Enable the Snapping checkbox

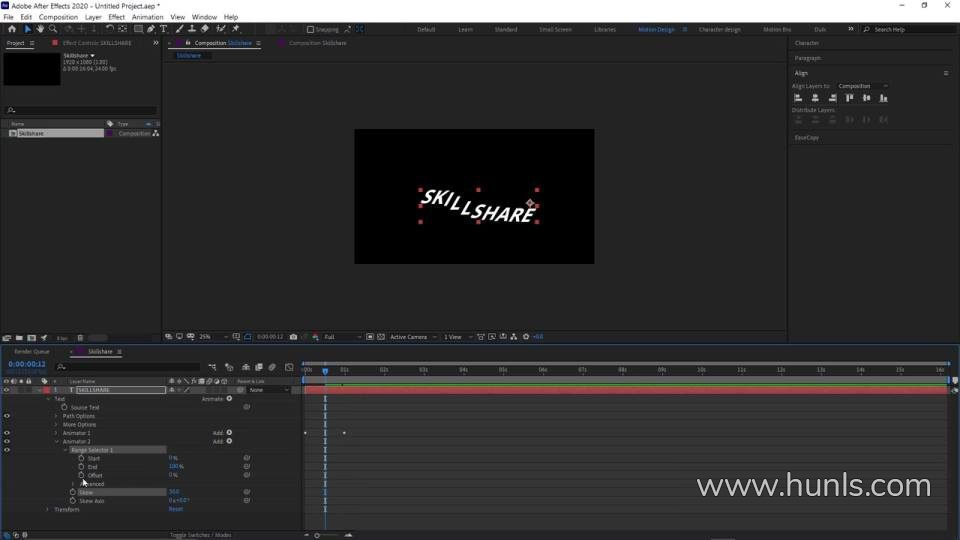coord(310,29)
